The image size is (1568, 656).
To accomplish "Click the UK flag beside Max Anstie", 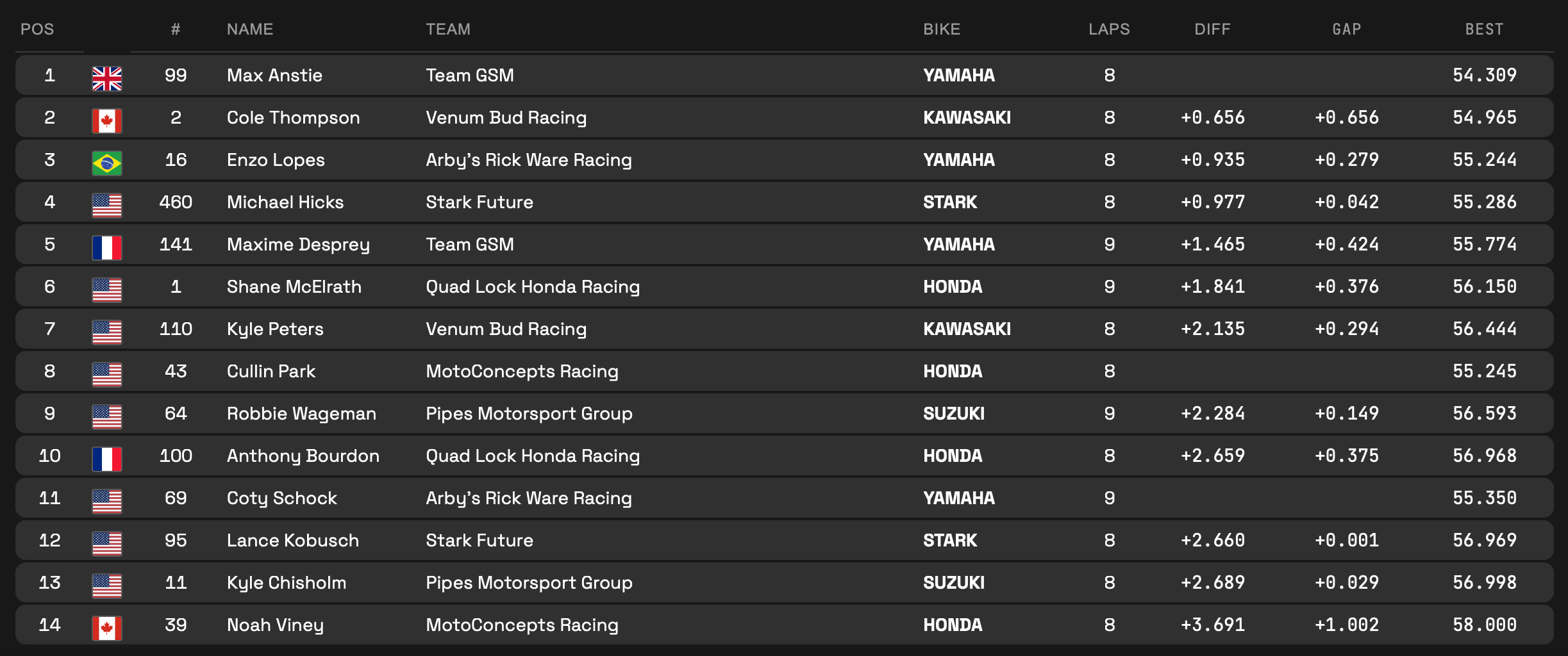I will pos(107,78).
